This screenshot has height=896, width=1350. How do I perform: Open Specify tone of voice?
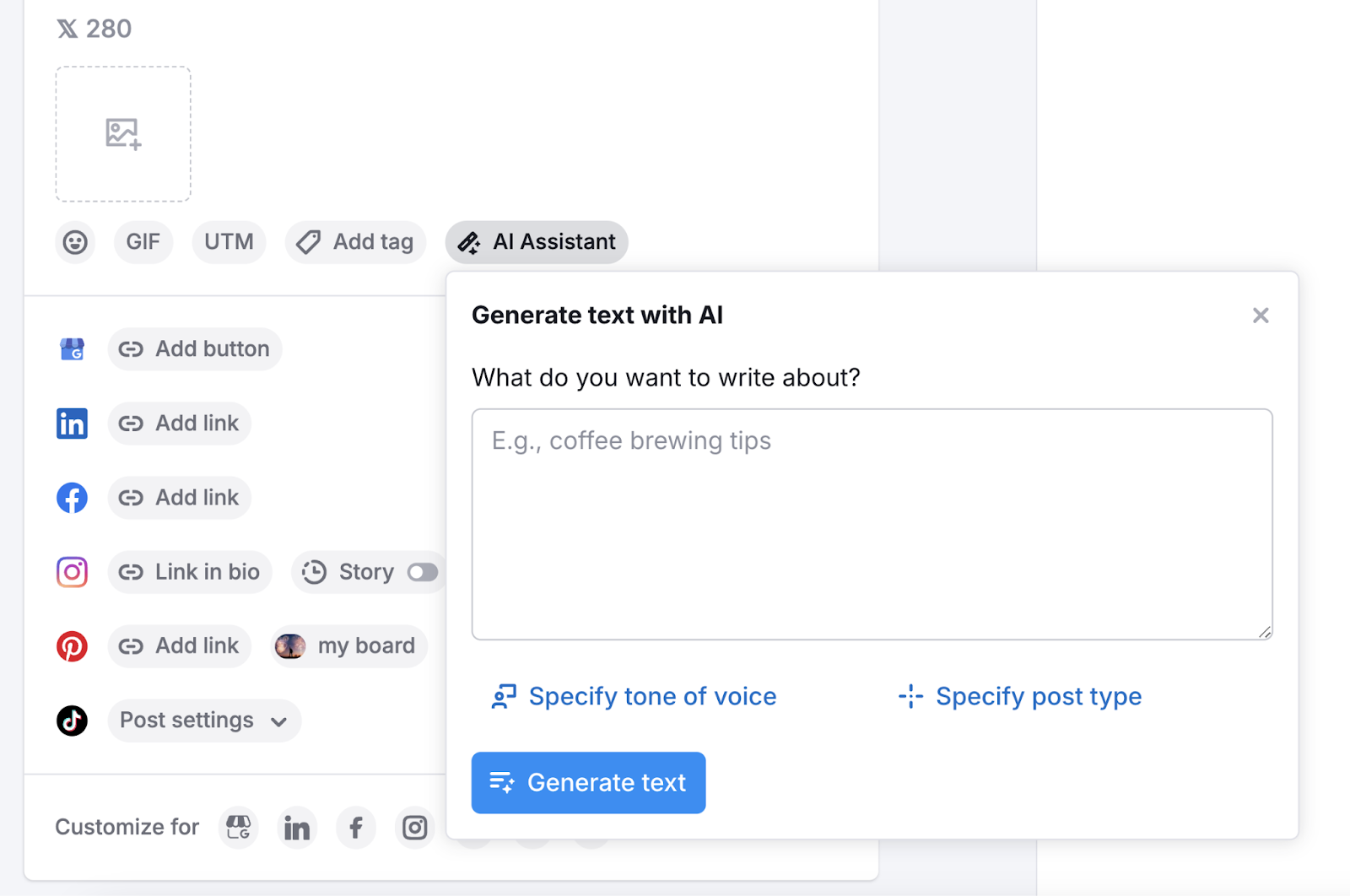coord(633,696)
